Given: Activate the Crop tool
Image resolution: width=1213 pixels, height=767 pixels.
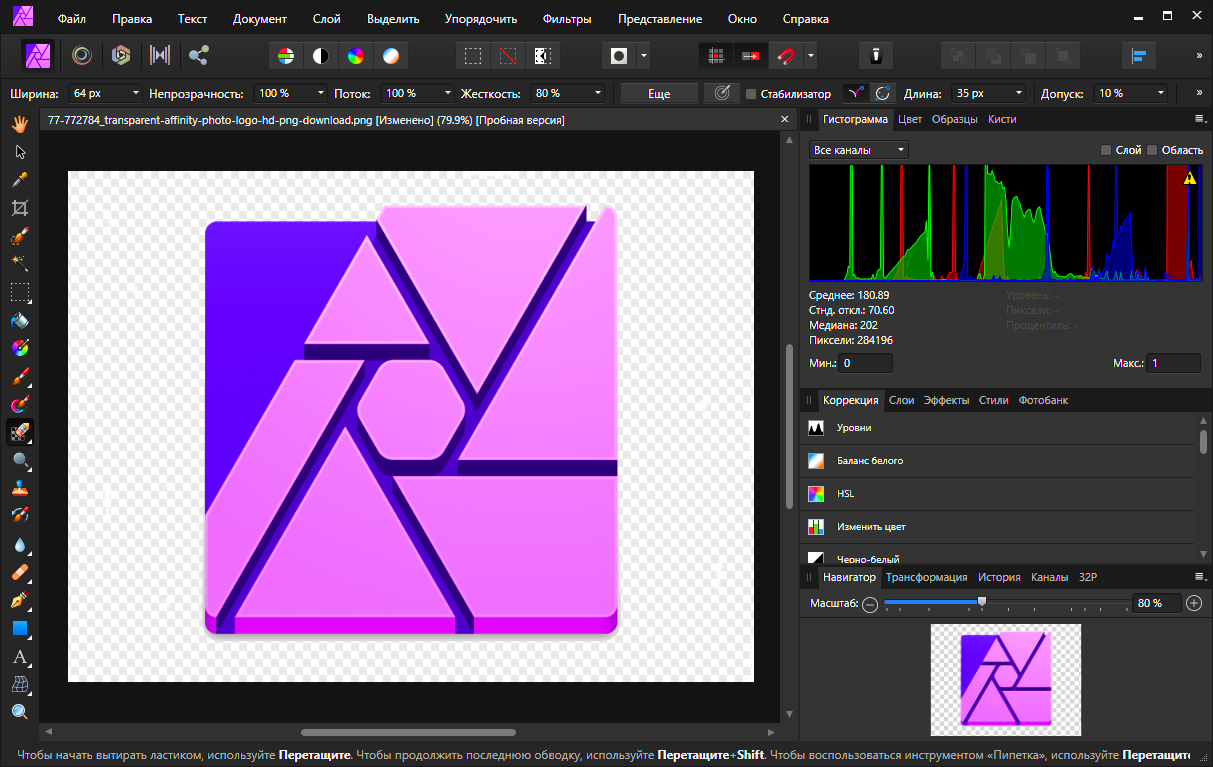Looking at the screenshot, I should (x=19, y=208).
